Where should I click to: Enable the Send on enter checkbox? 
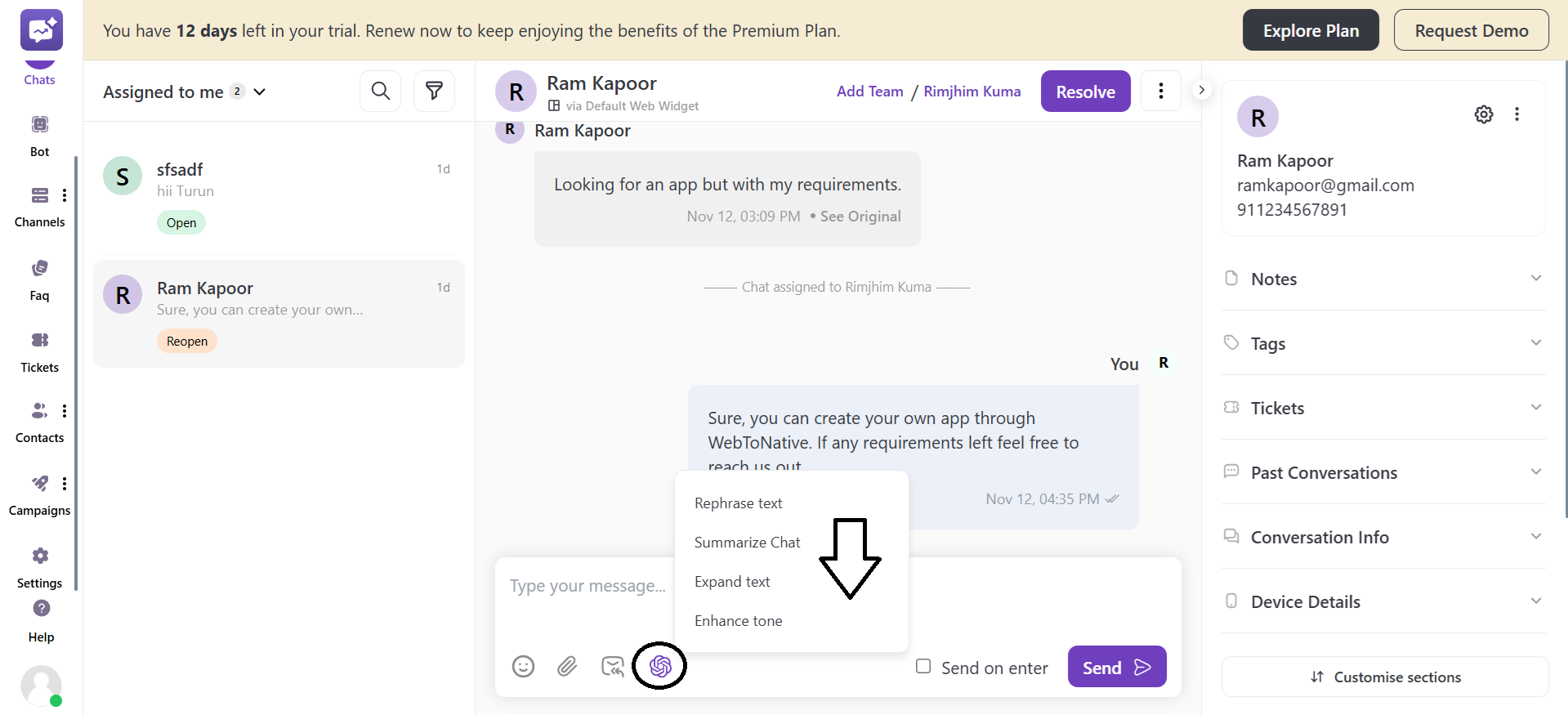(923, 667)
